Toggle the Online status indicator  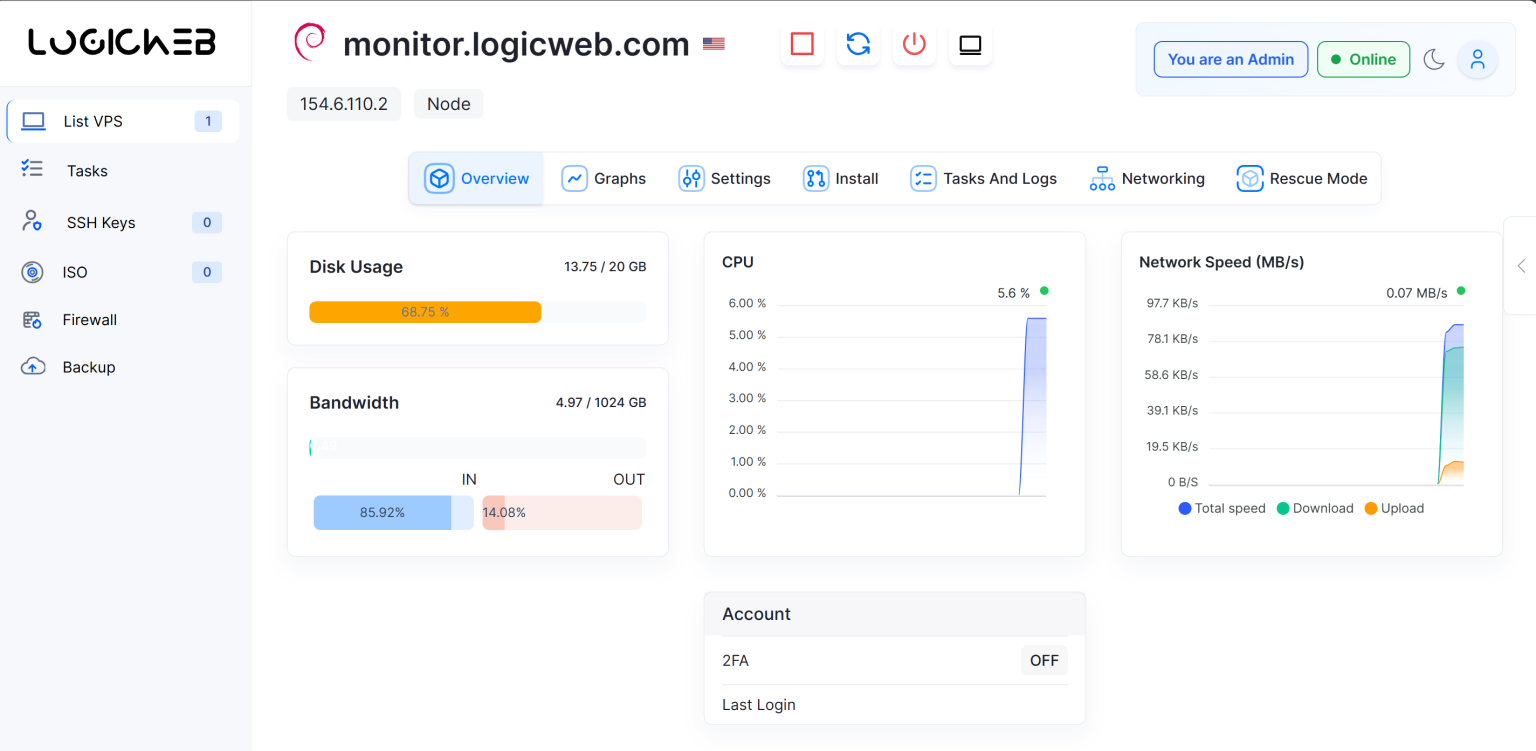1363,59
